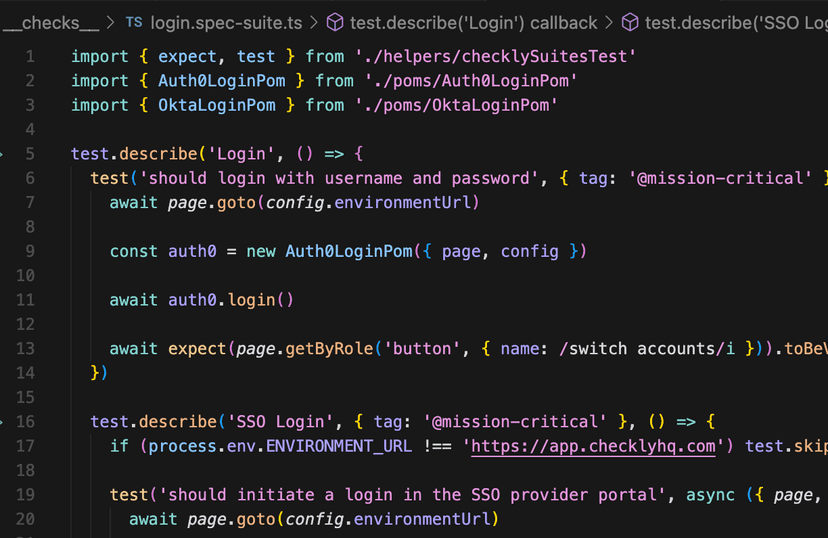The width and height of the screenshot is (828, 538).
Task: Click the './poms/Auth0LoginPom' import path
Action: 470,81
